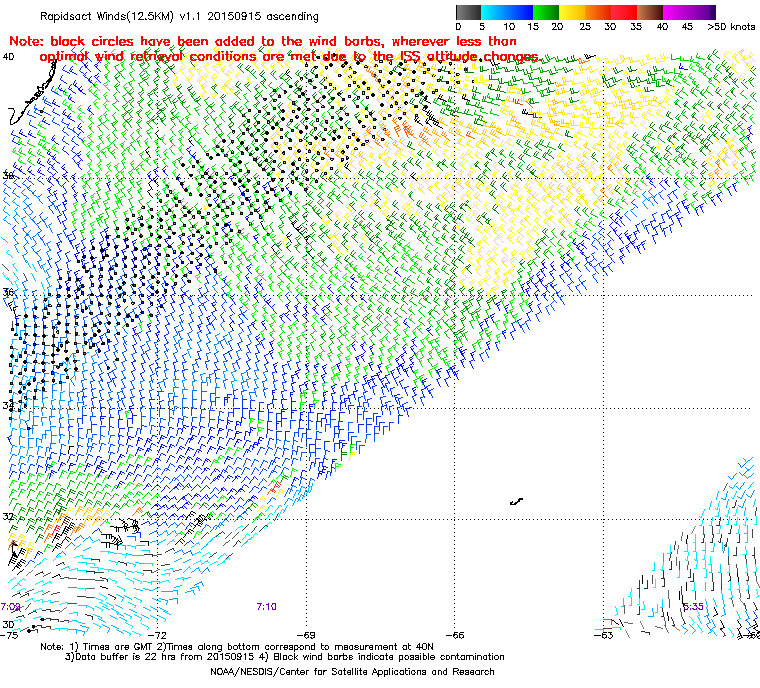Click the legend label 30 below the colorbar

point(610,27)
